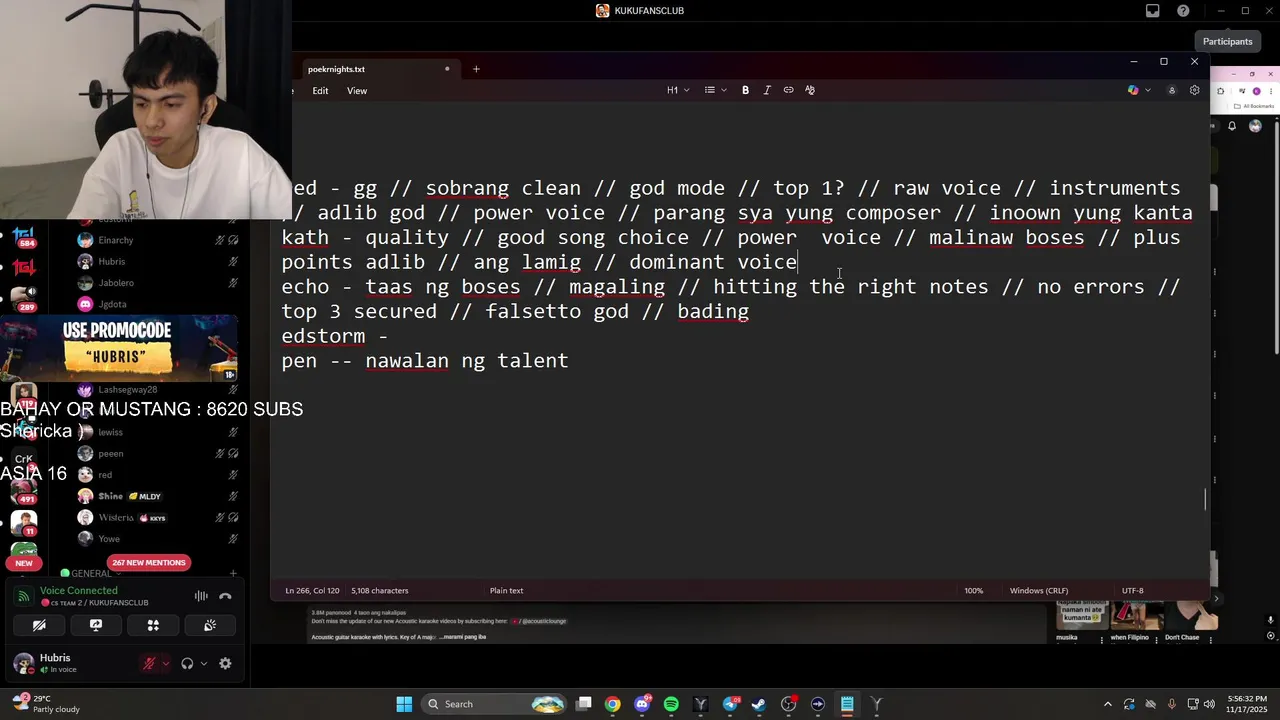Click 267 NEW MENTIONS pill
The width and height of the screenshot is (1280, 720).
[x=149, y=562]
